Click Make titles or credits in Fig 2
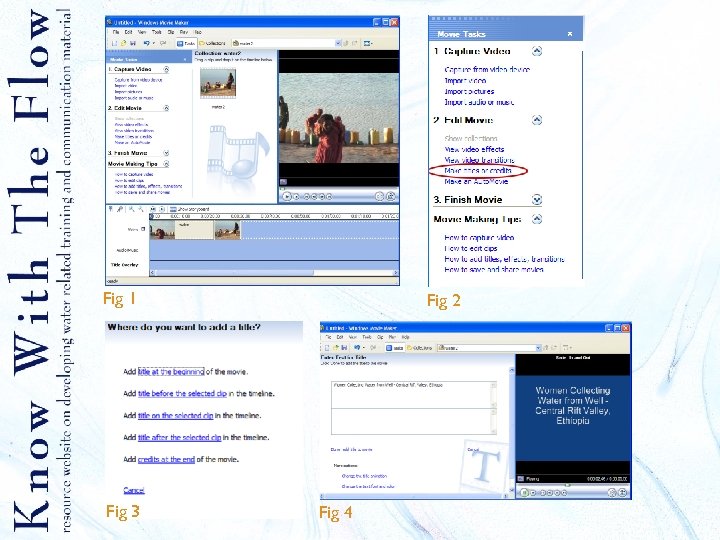The image size is (720, 540). pos(478,171)
